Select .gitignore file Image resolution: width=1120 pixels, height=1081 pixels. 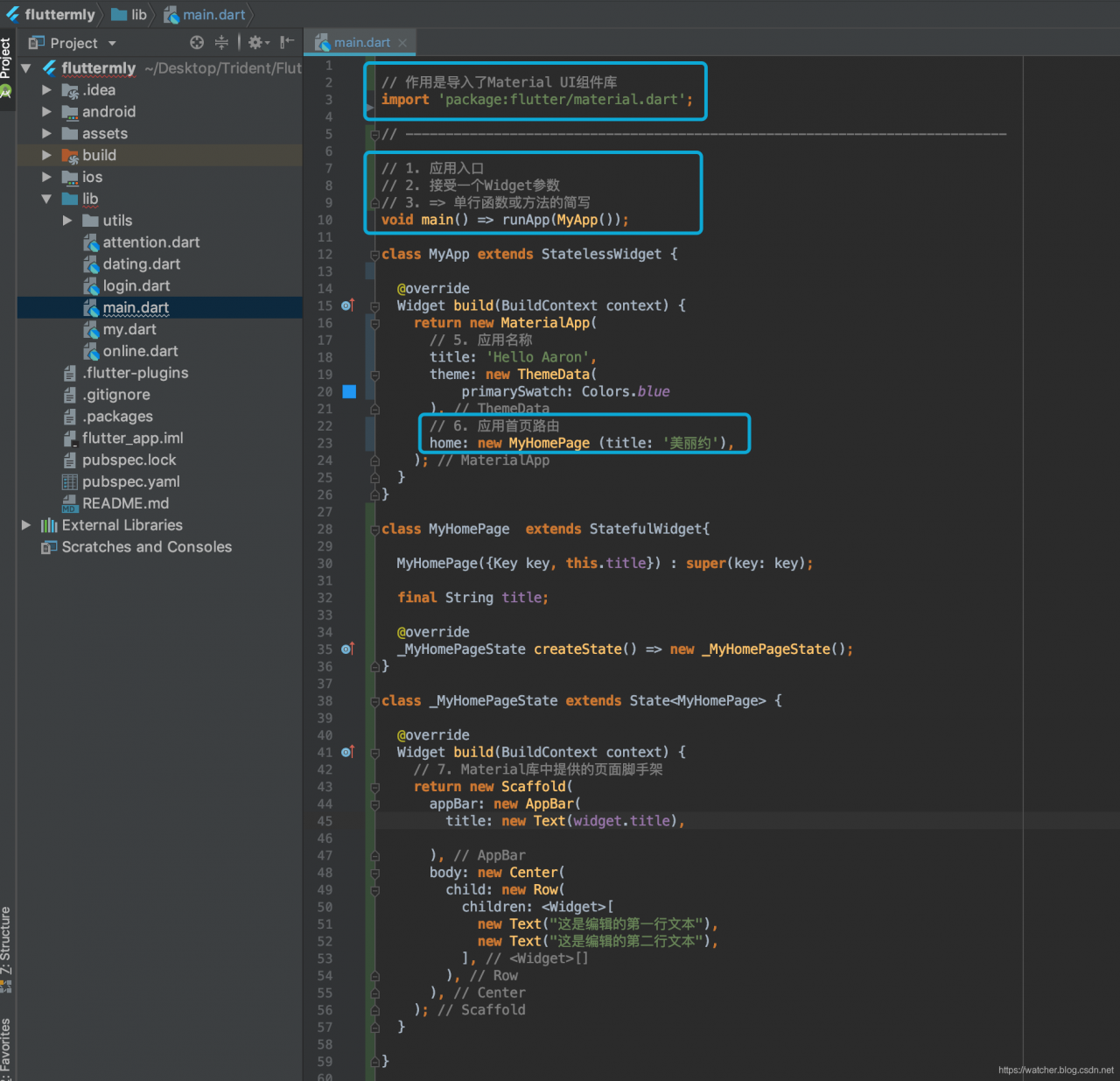click(x=115, y=395)
